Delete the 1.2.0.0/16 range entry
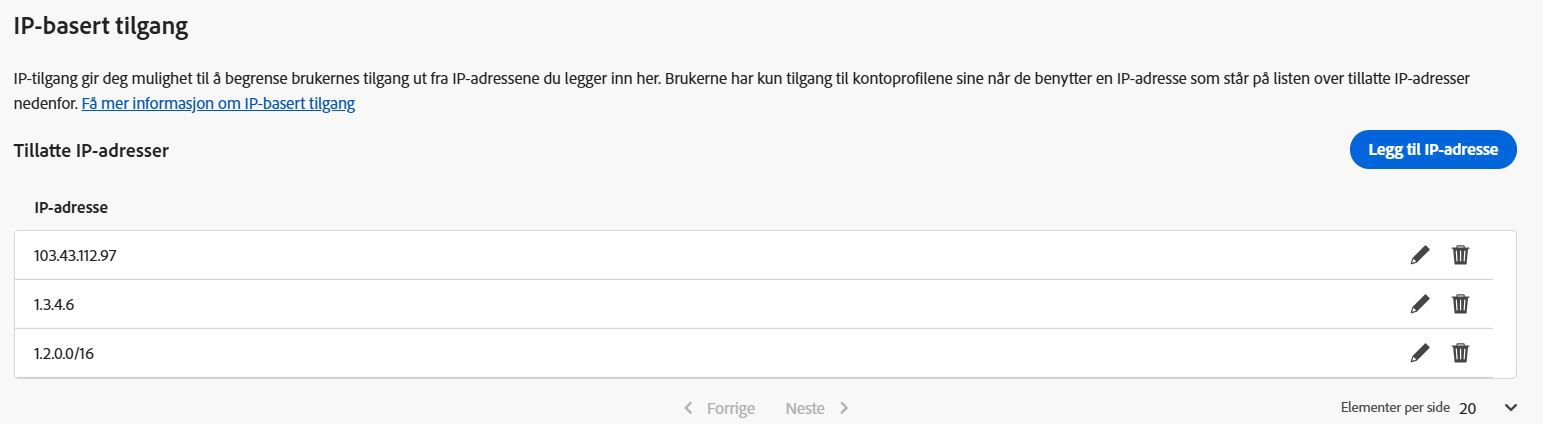Image resolution: width=1543 pixels, height=424 pixels. pyautogui.click(x=1460, y=353)
